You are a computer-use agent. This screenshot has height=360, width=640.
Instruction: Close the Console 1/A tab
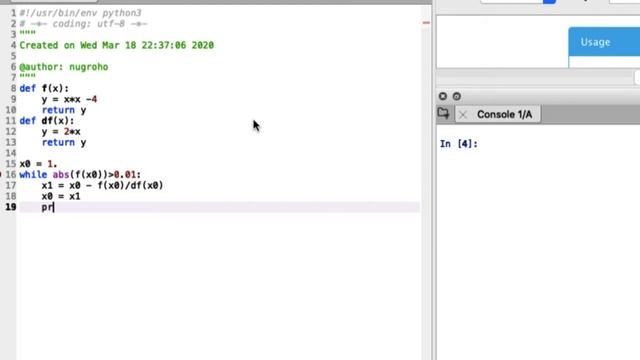463,115
